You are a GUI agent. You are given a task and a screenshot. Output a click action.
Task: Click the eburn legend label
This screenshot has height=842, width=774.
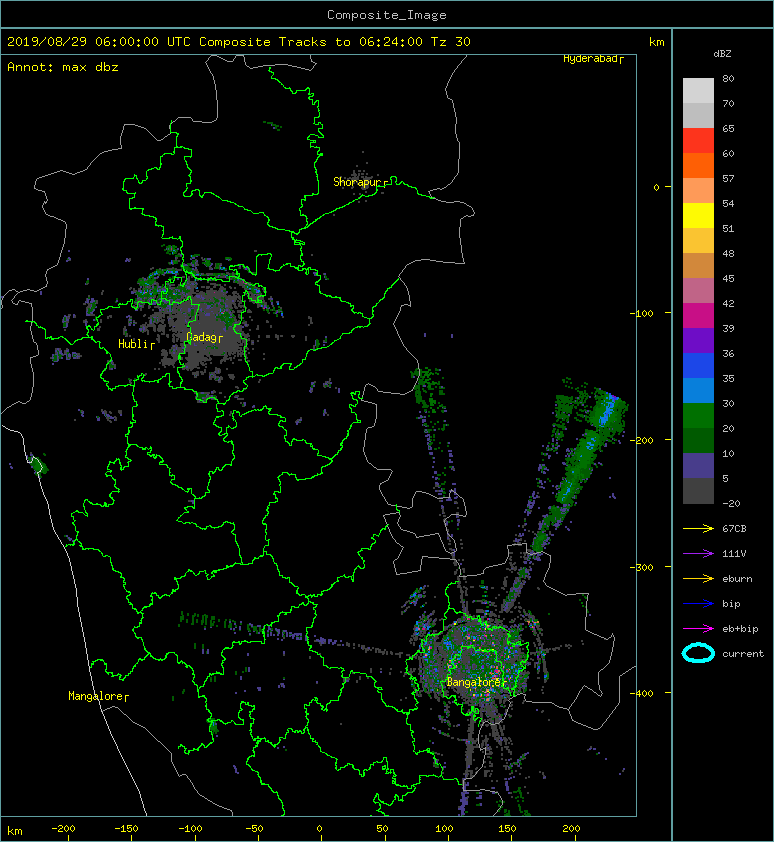(x=737, y=578)
